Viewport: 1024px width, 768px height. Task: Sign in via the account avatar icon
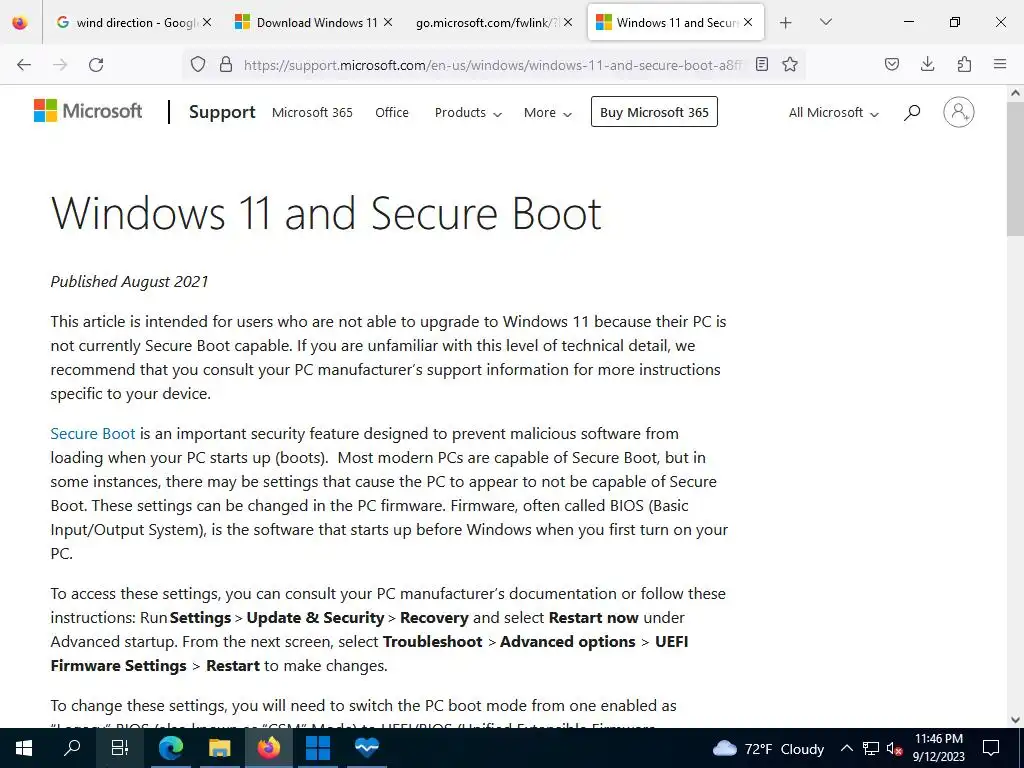959,112
